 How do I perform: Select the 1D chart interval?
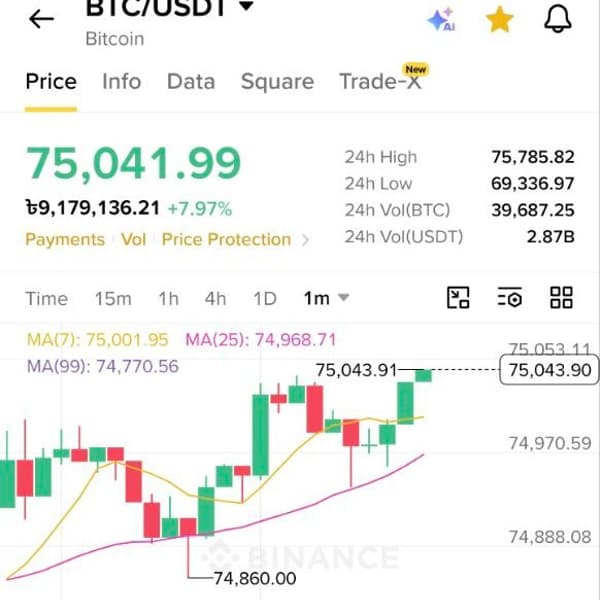[x=265, y=298]
